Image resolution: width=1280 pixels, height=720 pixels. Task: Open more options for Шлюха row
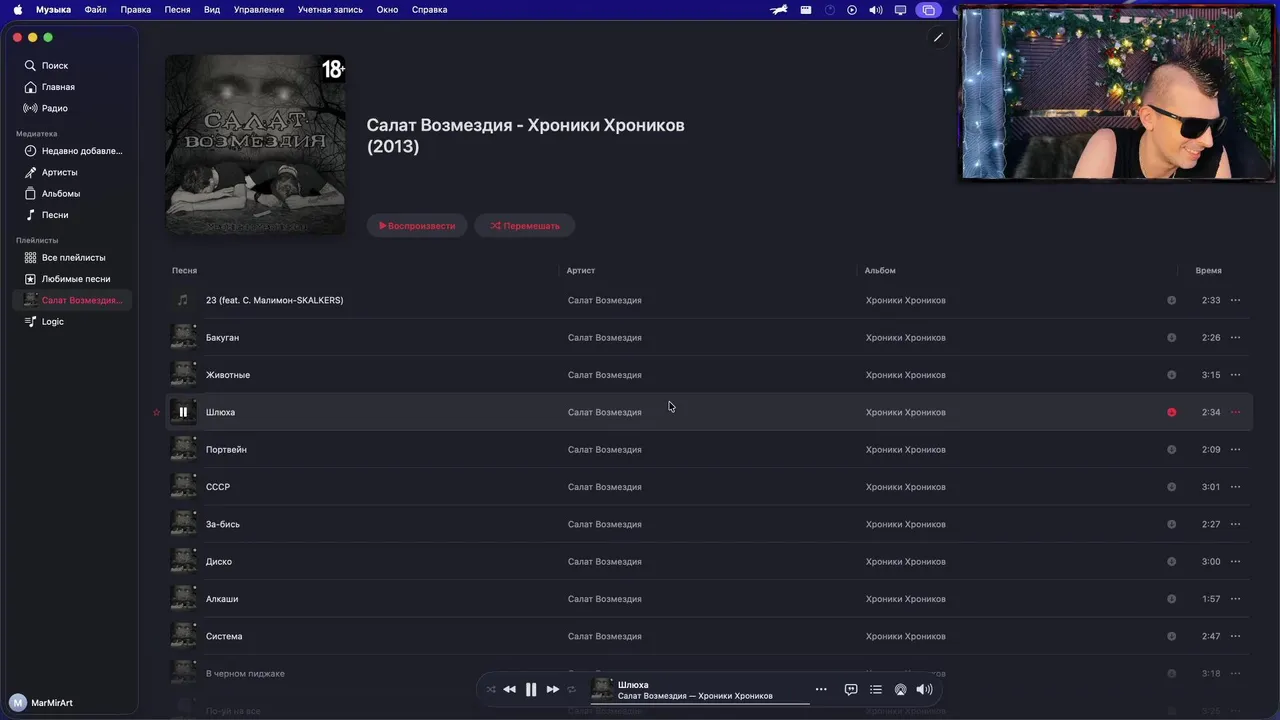(x=1236, y=412)
